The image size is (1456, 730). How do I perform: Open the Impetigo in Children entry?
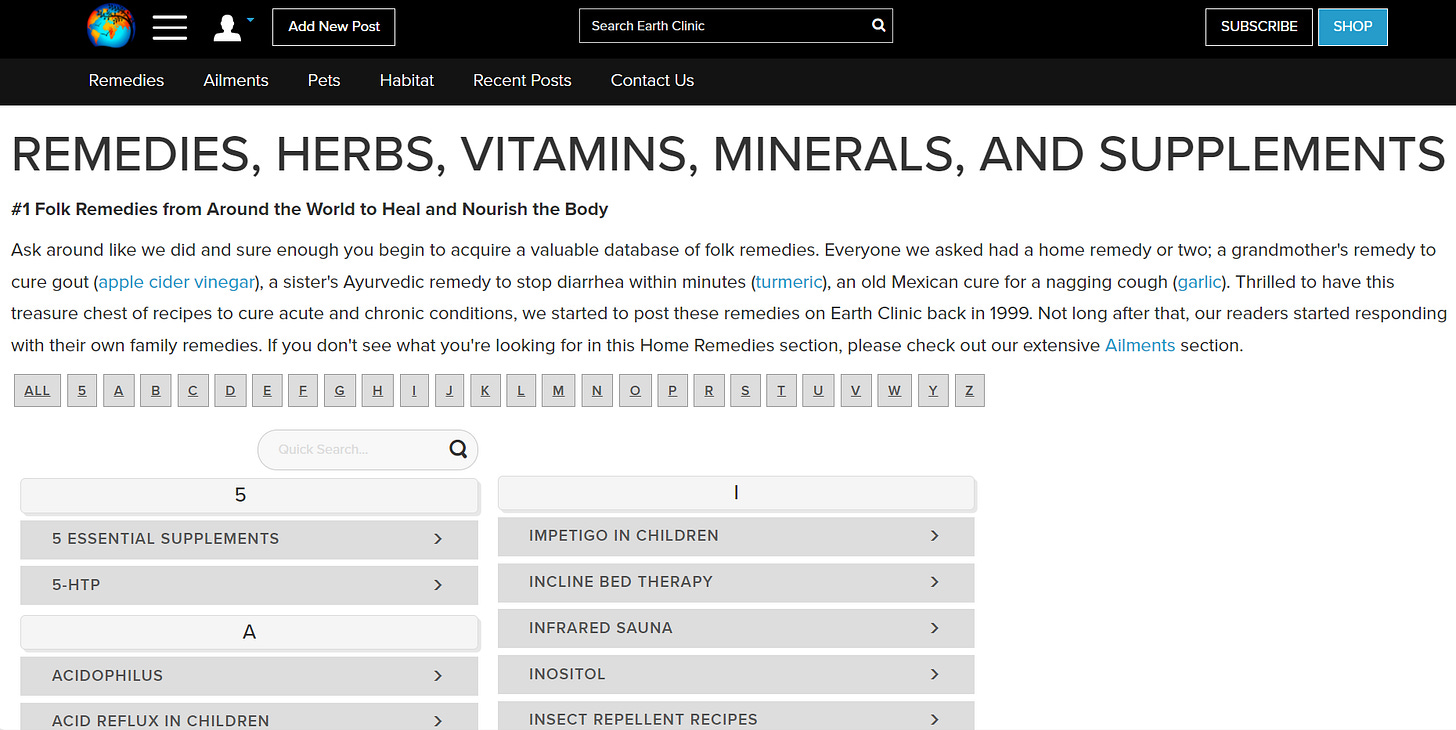tap(736, 536)
